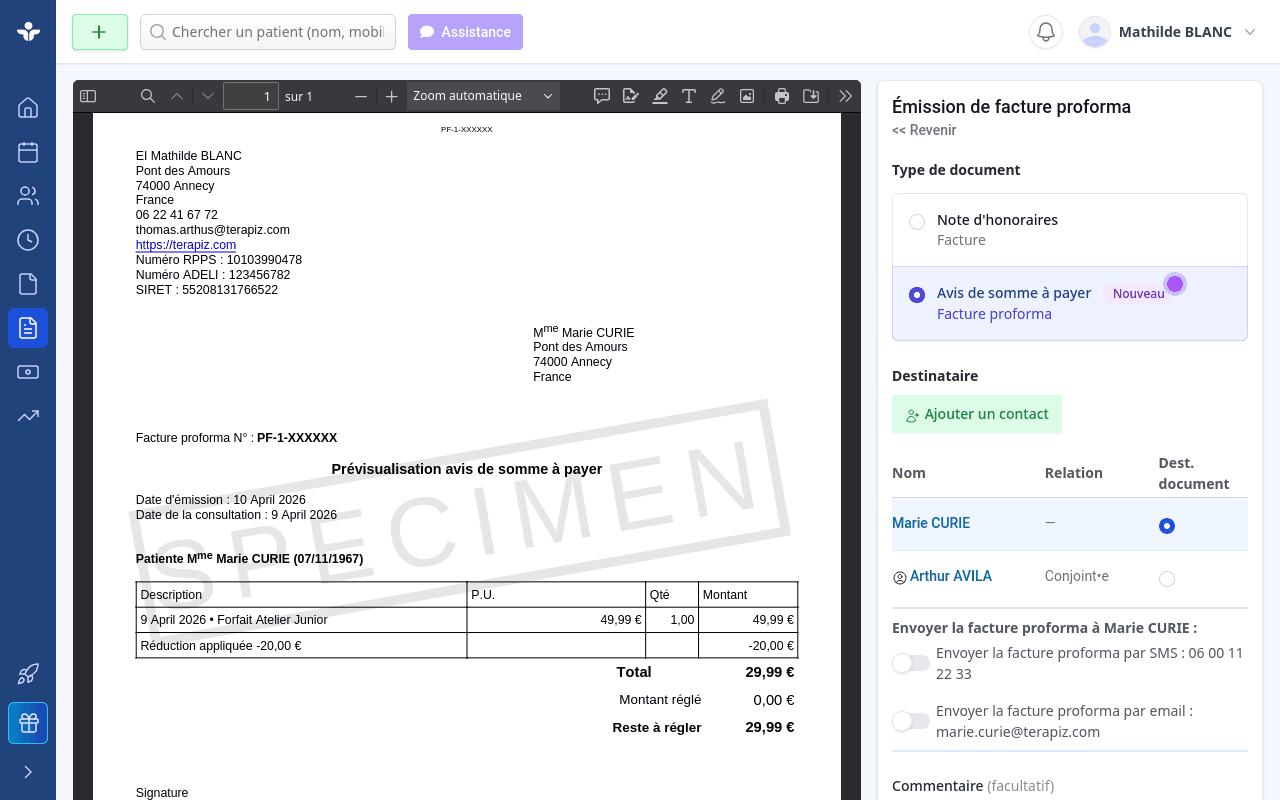Click the purple dot beside Nouveau

point(1175,284)
